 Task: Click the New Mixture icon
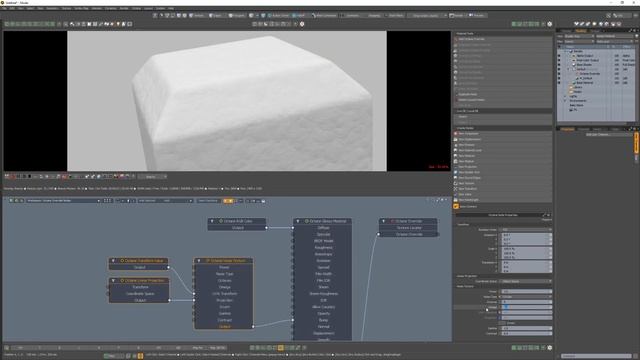pyautogui.click(x=456, y=161)
